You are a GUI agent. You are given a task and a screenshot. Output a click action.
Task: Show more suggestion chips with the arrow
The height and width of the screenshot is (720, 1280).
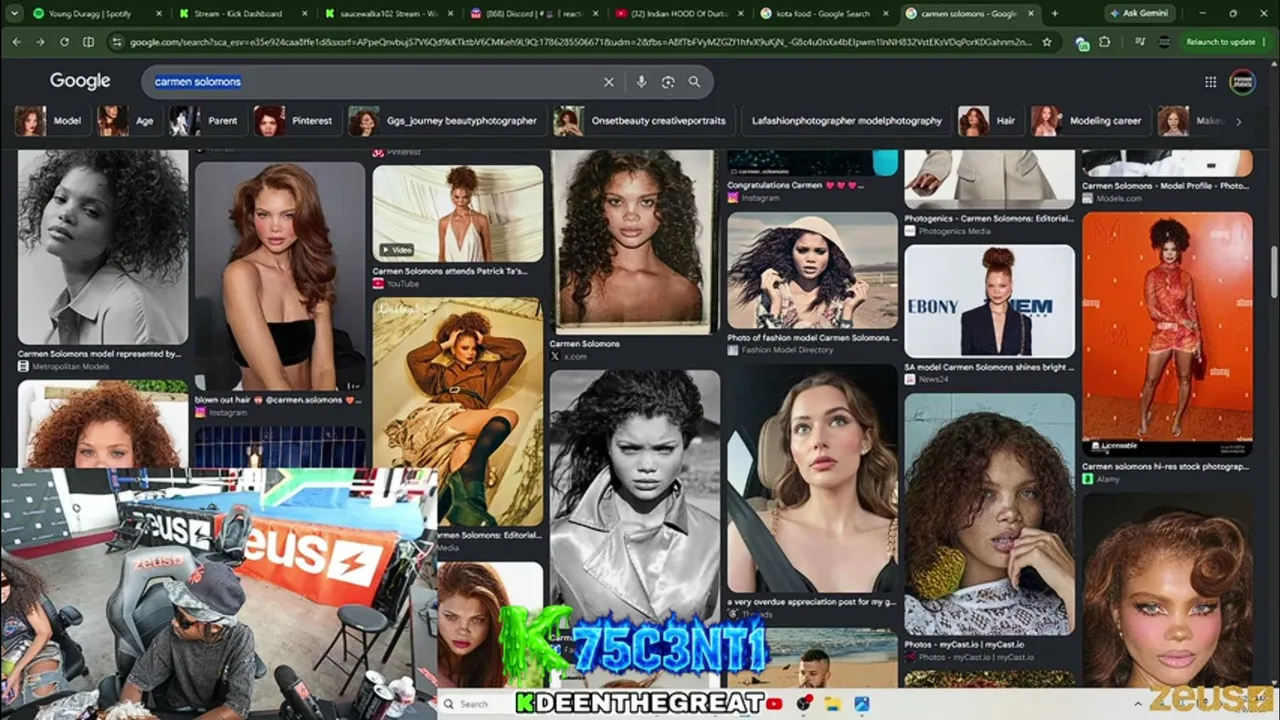coord(1238,121)
